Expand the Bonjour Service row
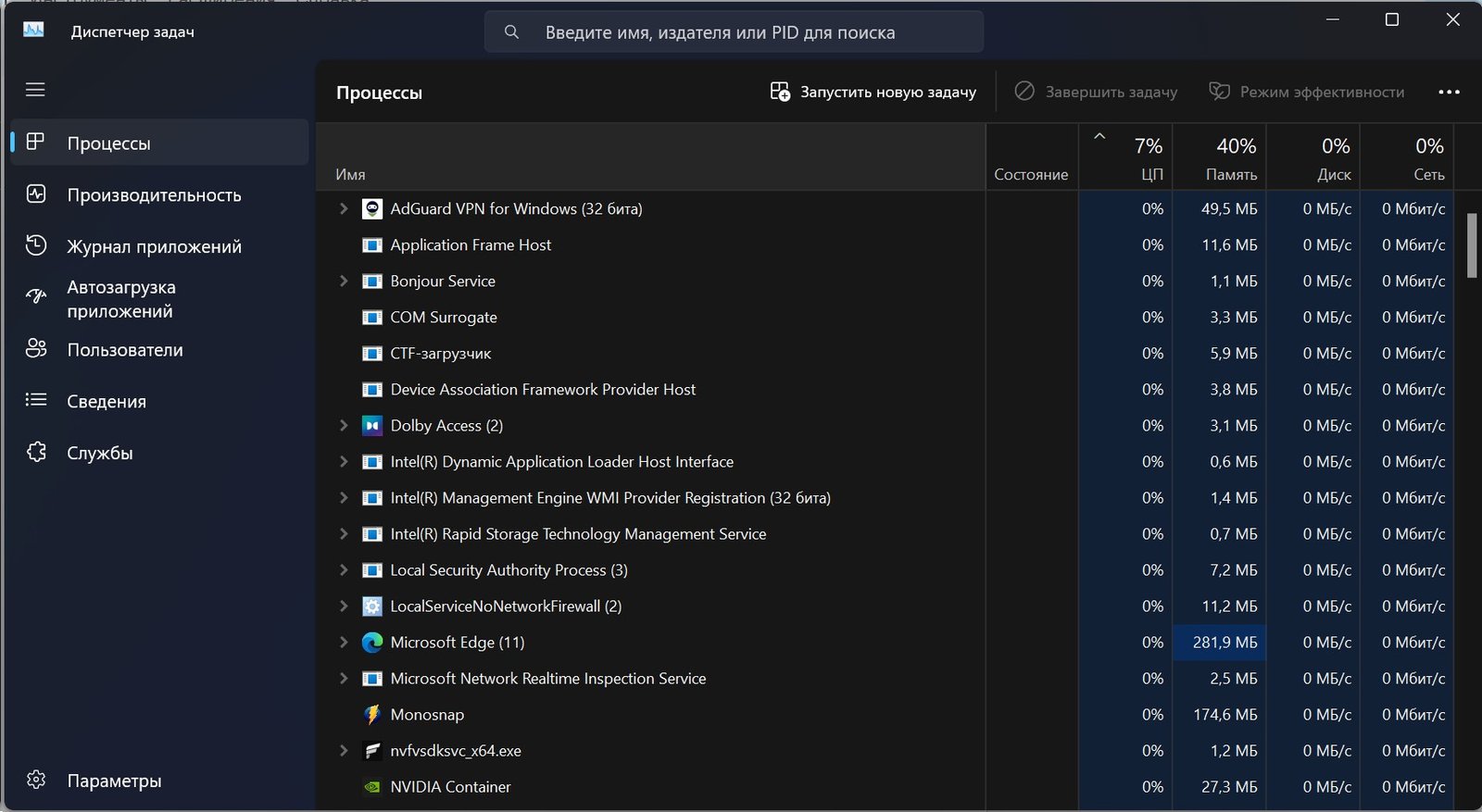The height and width of the screenshot is (812, 1482). click(344, 281)
